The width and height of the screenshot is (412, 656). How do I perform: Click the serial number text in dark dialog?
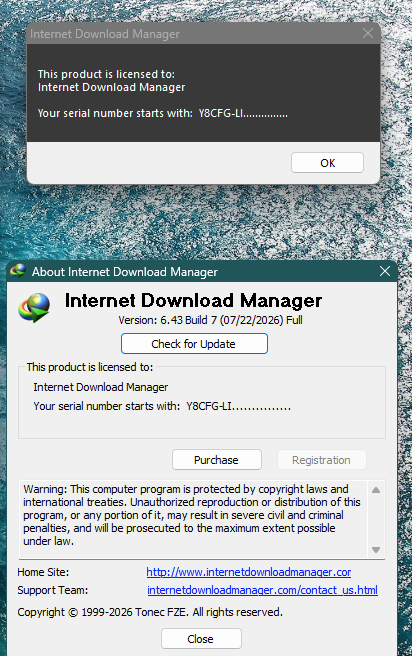(x=163, y=113)
